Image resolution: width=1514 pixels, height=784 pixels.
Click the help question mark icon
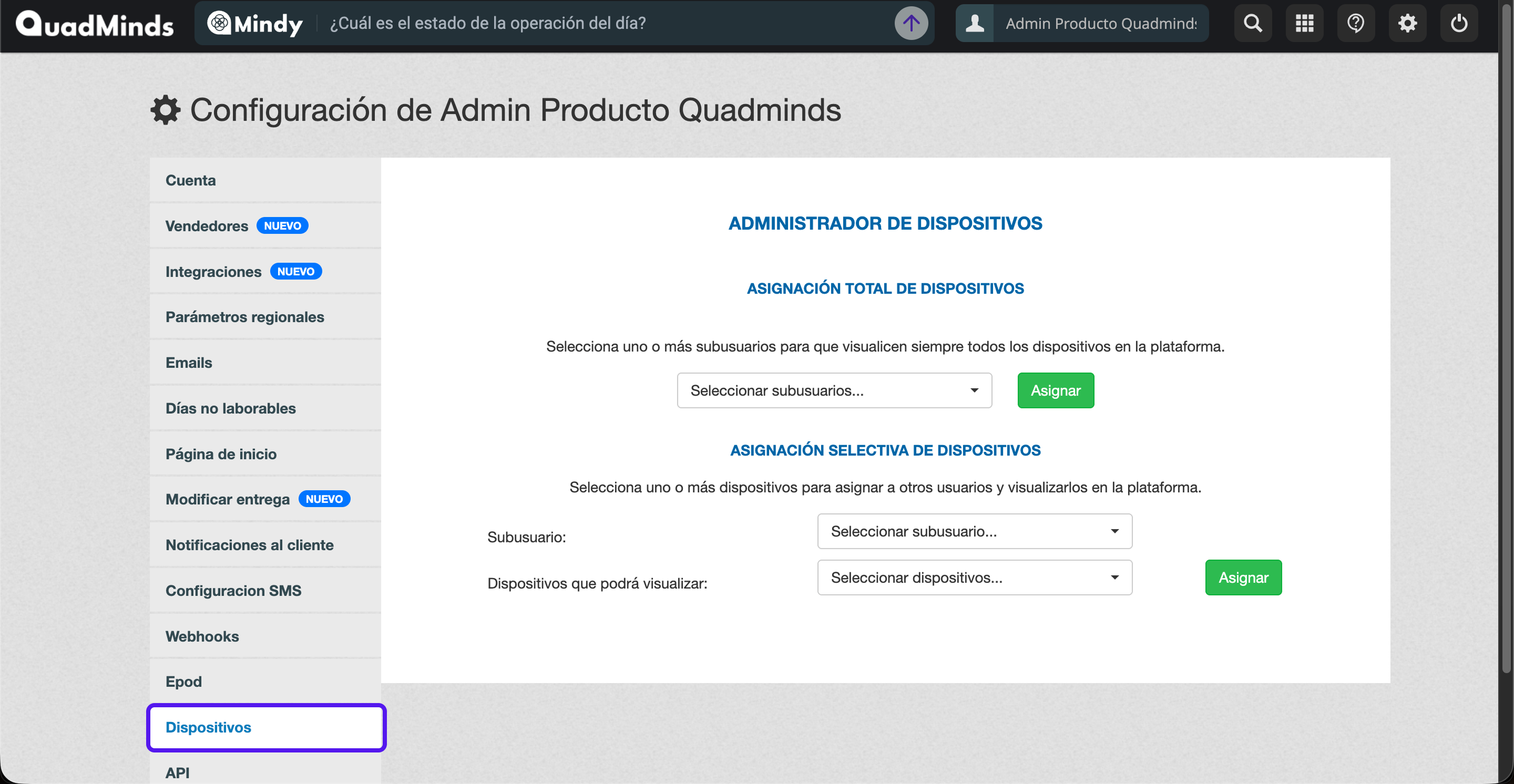(x=1355, y=24)
